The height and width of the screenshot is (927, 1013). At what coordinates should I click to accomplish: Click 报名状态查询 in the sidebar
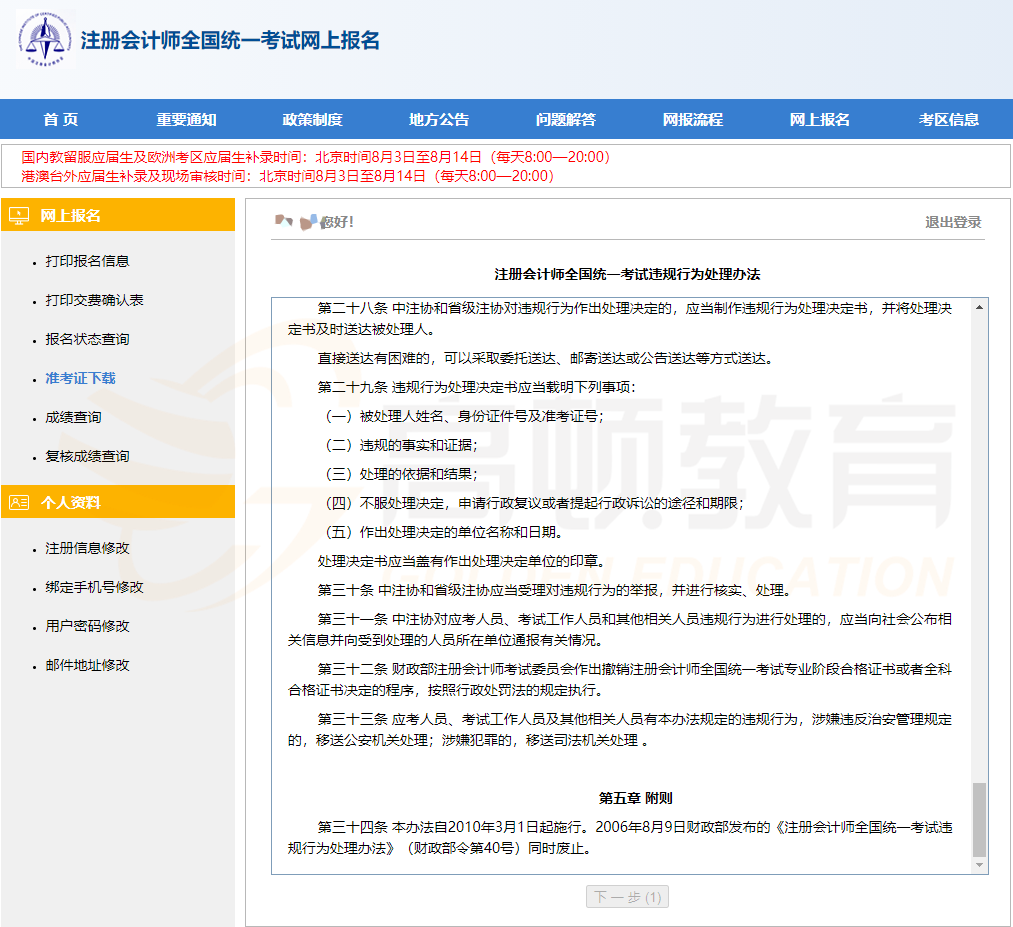point(87,339)
